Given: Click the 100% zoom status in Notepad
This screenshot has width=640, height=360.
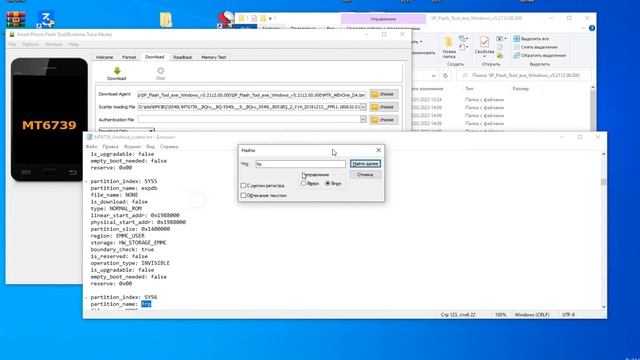Looking at the screenshot, I should tap(500, 315).
